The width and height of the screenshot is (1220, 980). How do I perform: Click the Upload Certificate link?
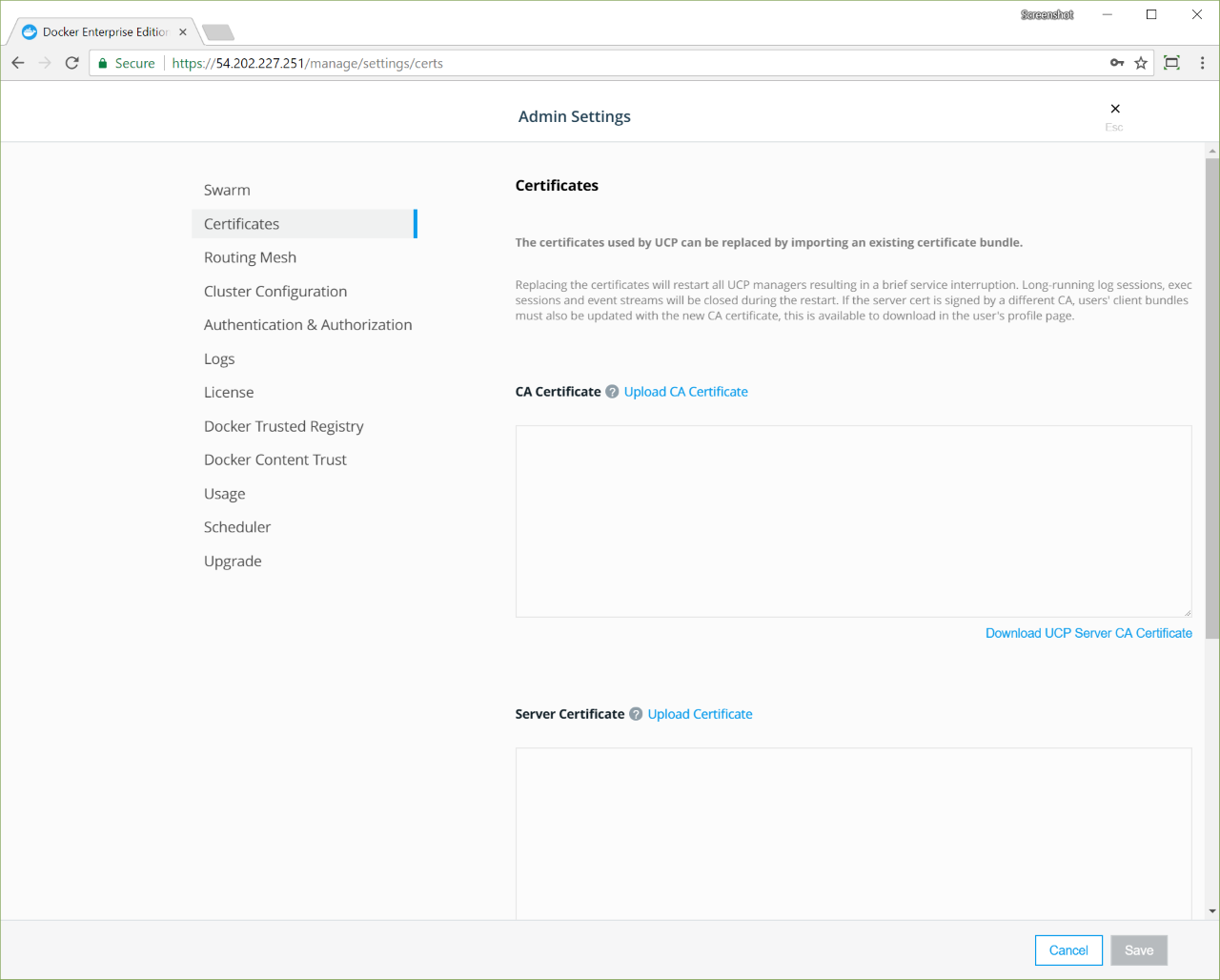click(700, 714)
